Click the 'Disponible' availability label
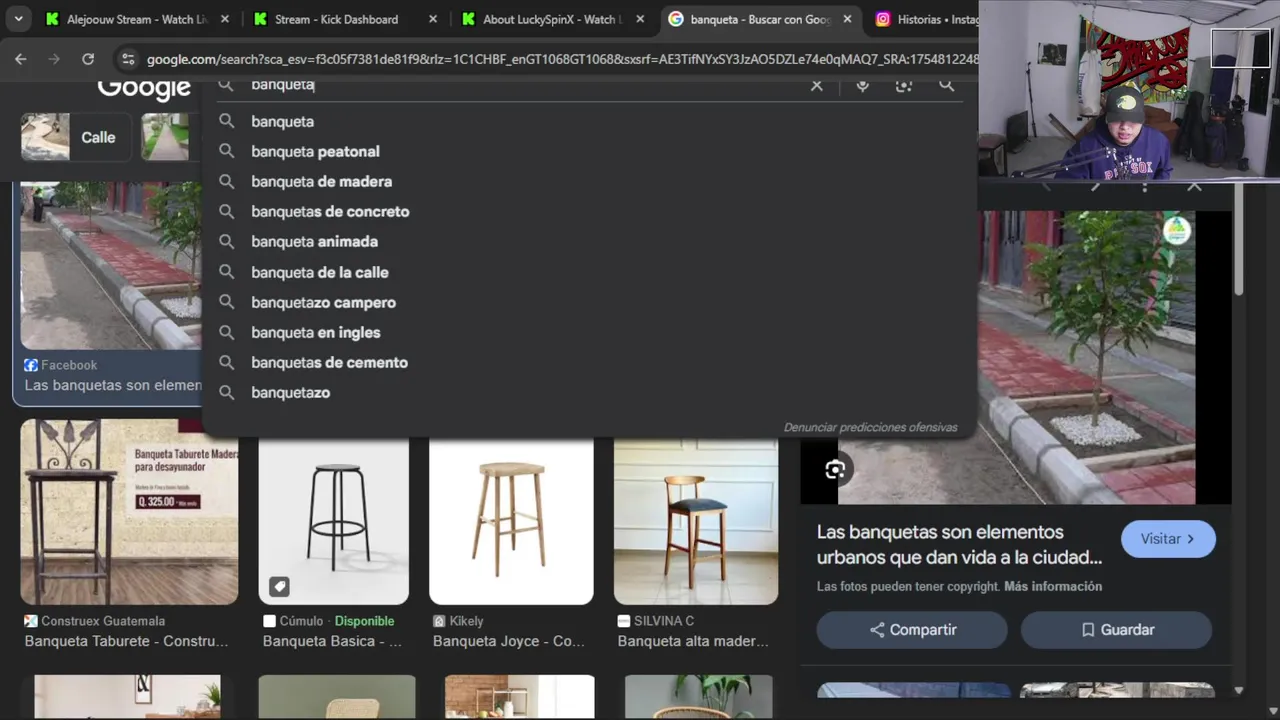 coord(364,621)
